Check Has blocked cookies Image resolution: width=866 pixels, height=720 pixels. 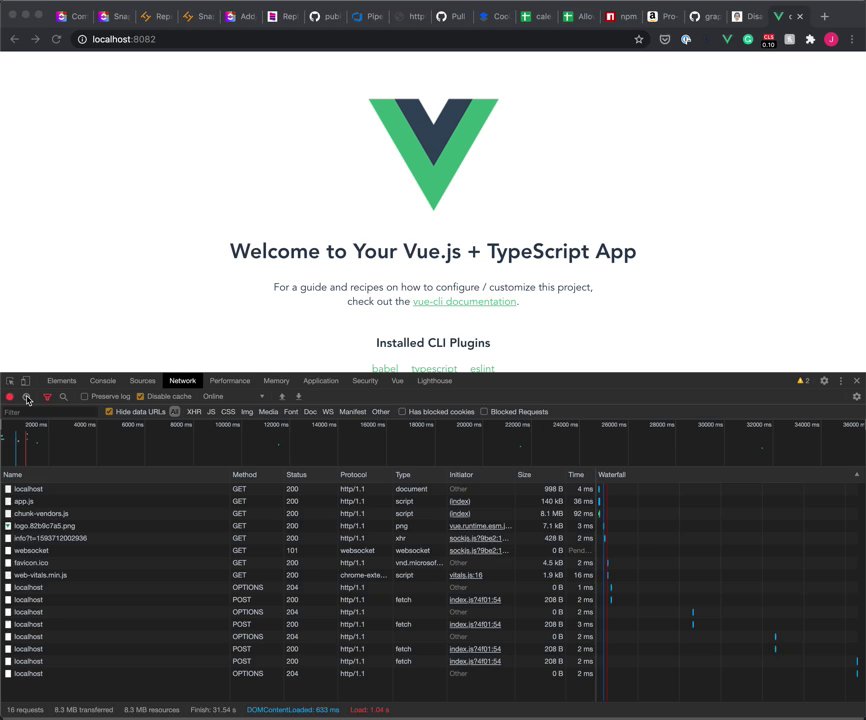click(402, 412)
